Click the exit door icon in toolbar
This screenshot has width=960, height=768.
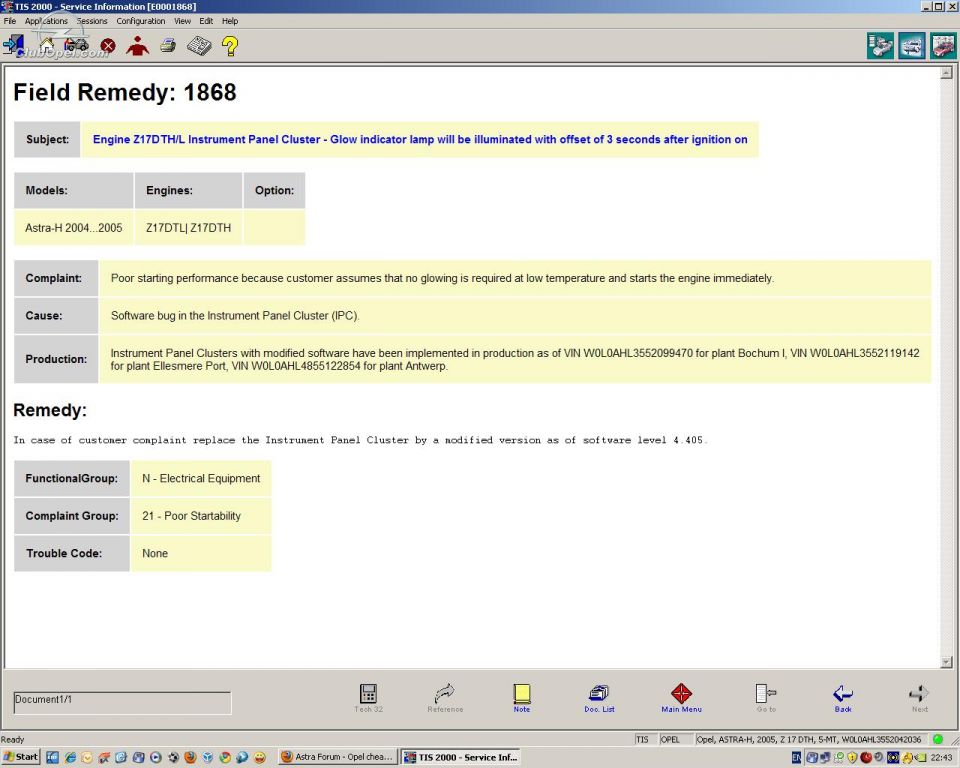click(13, 46)
